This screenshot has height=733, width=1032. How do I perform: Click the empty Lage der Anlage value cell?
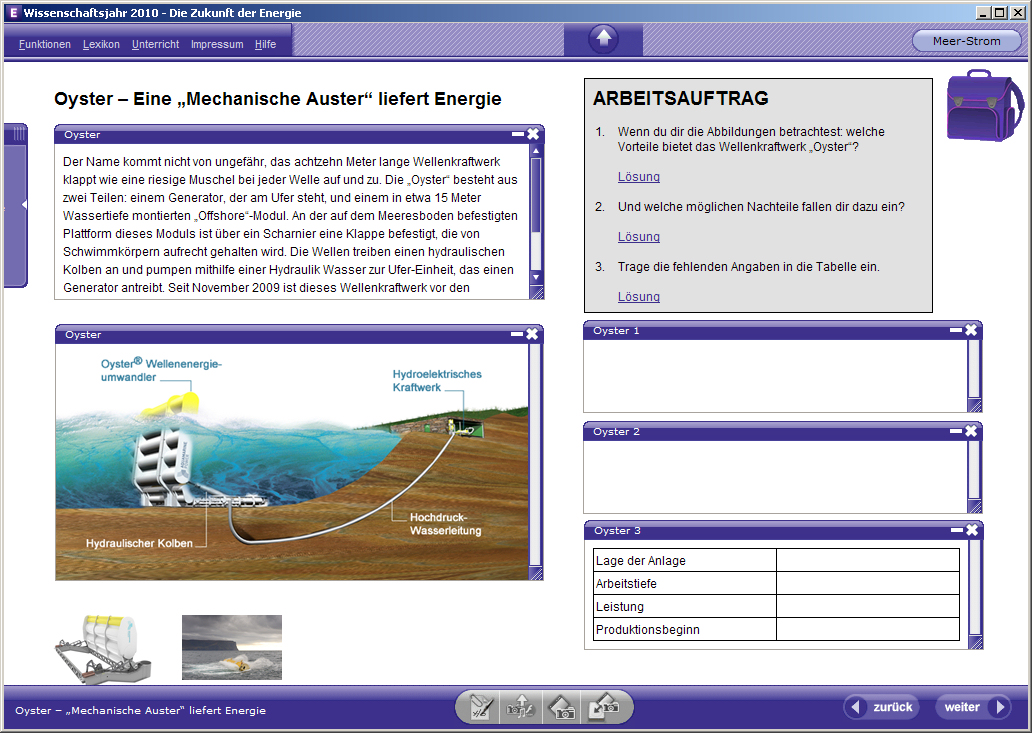[x=867, y=560]
